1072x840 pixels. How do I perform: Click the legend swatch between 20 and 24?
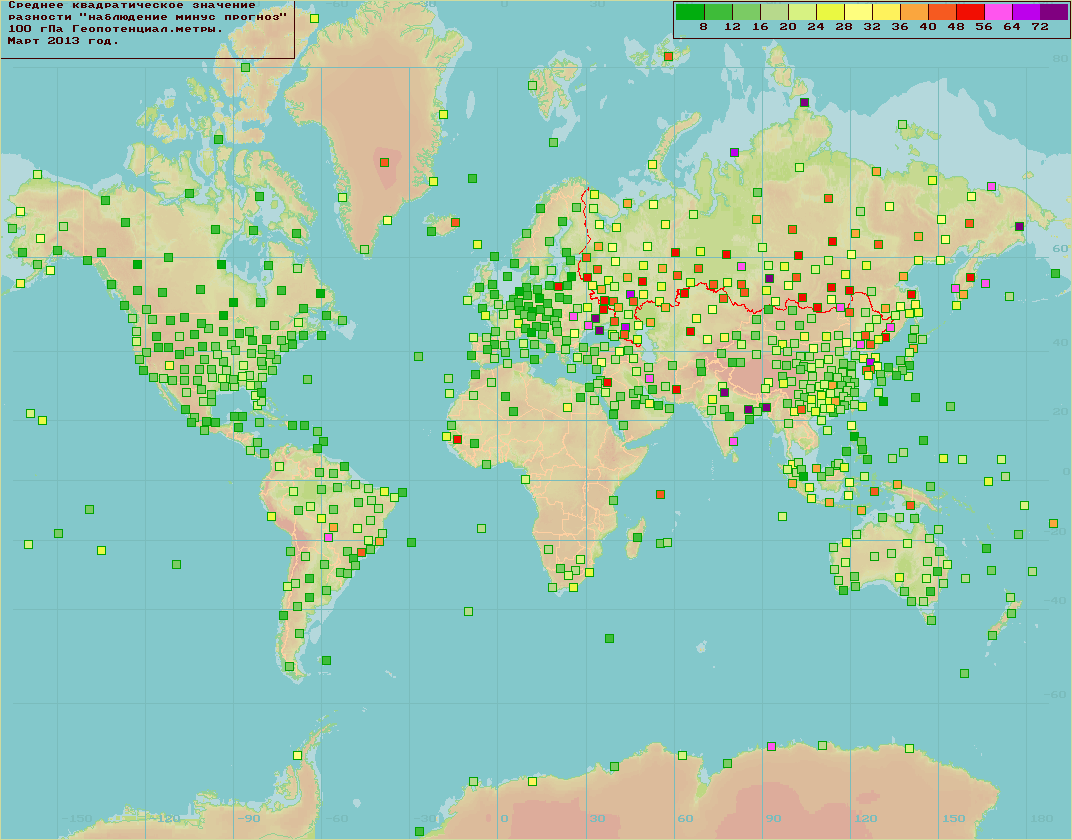click(x=802, y=12)
